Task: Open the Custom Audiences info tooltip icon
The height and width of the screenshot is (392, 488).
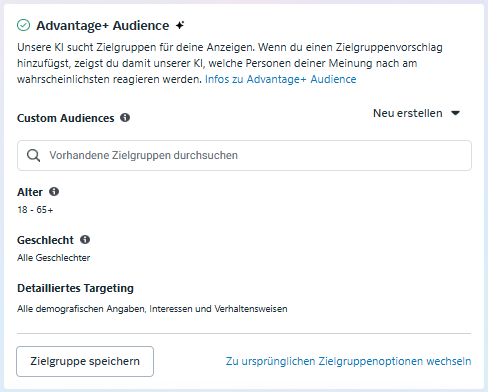Action: pos(125,118)
